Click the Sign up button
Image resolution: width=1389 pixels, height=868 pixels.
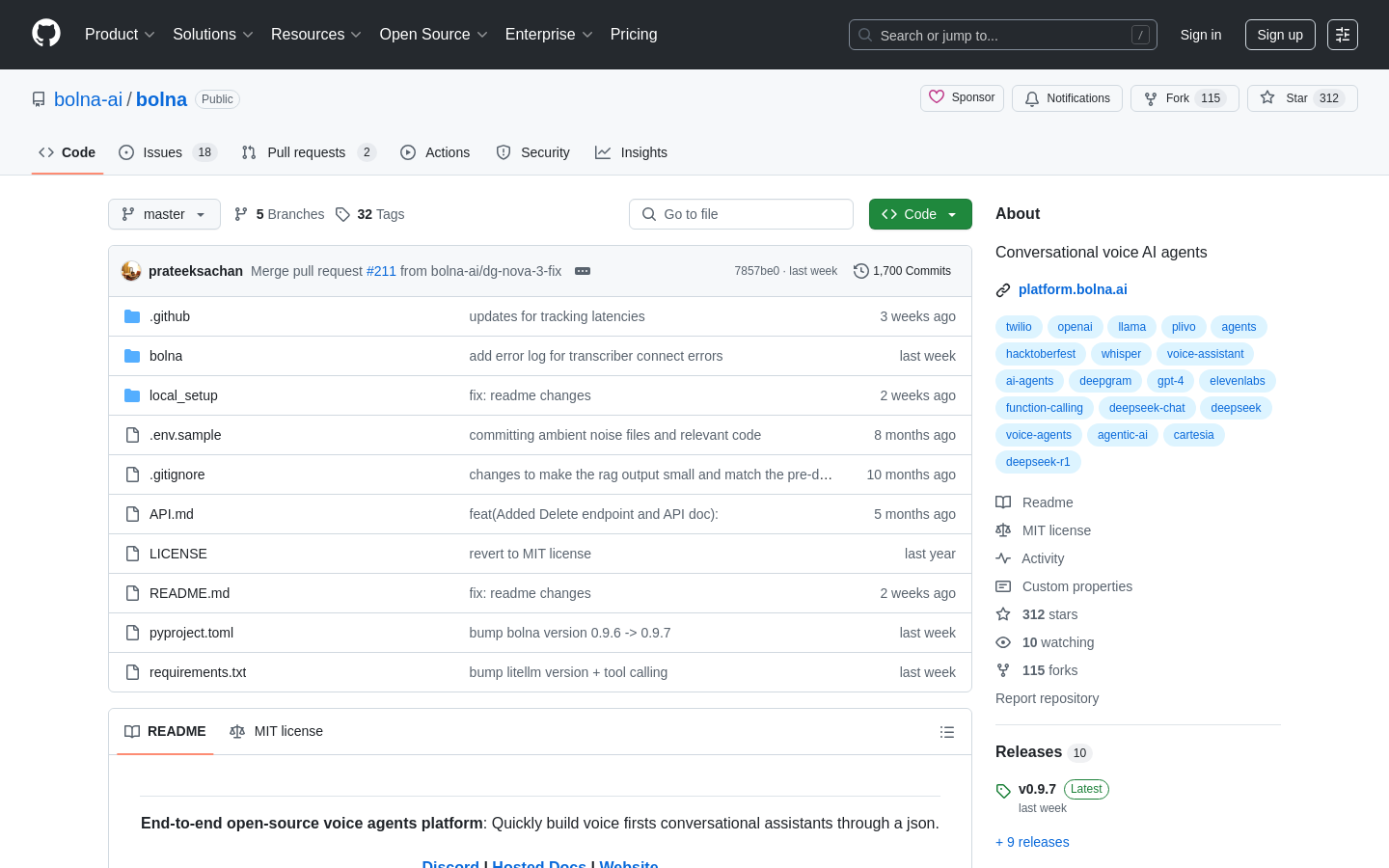[x=1280, y=35]
